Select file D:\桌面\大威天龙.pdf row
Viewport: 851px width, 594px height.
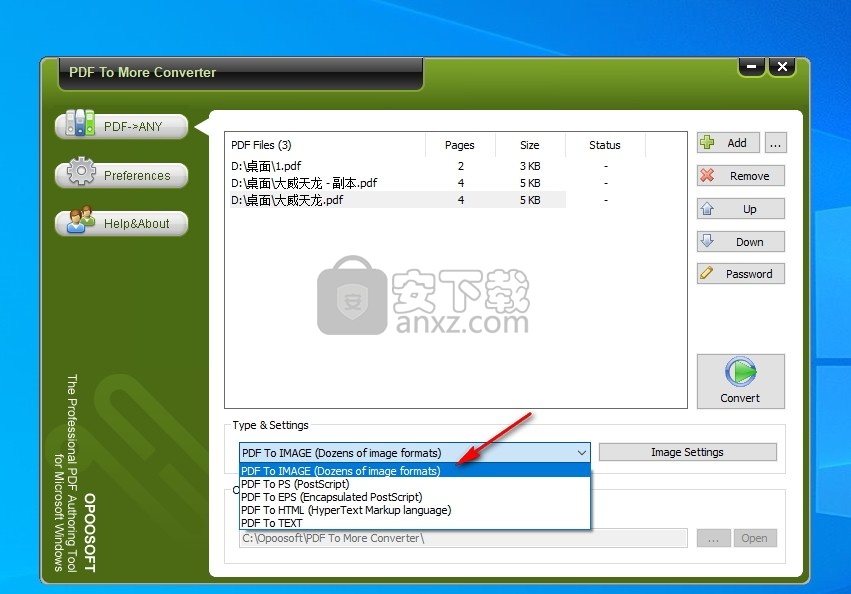398,200
